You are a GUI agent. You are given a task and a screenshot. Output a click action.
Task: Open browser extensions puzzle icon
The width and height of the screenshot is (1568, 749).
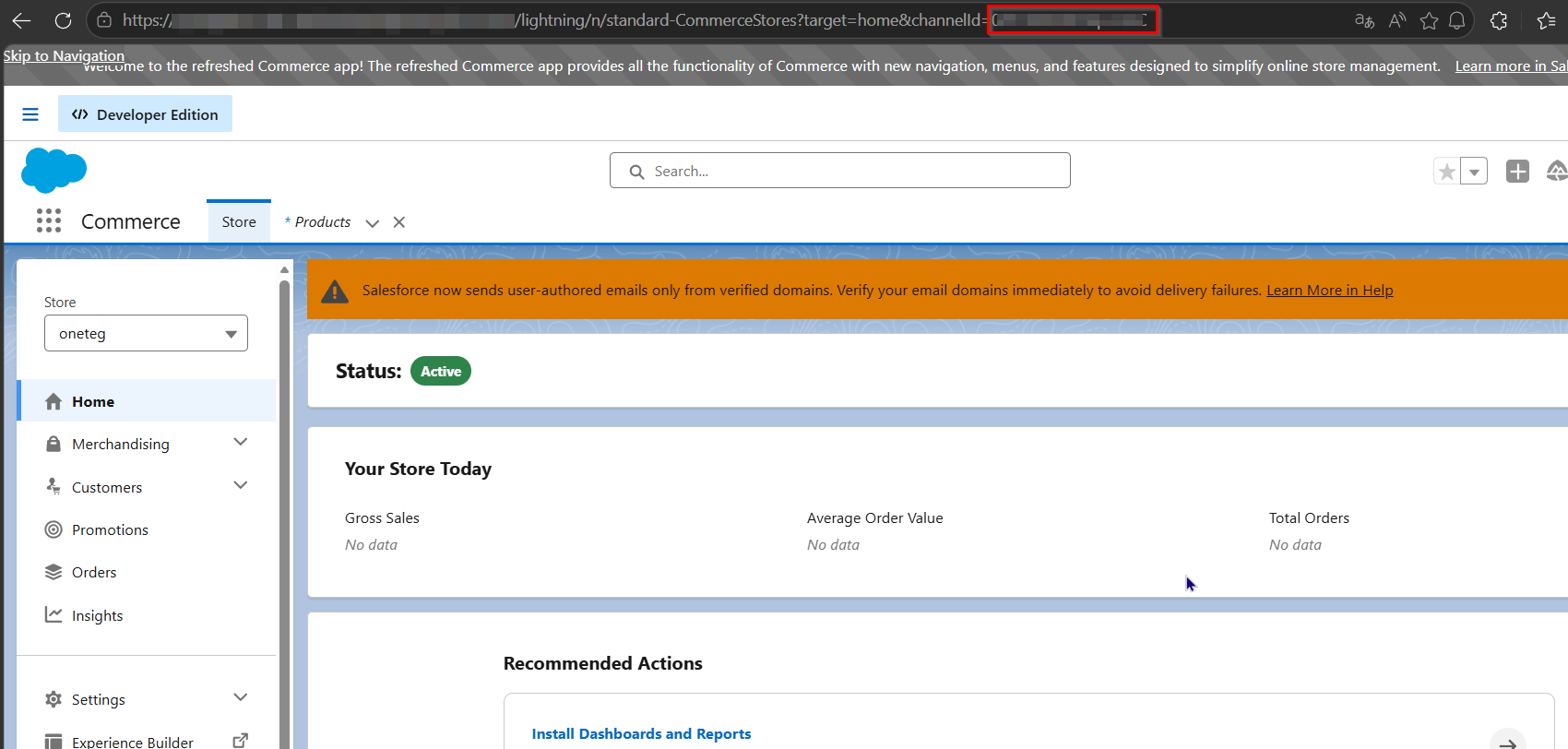click(1499, 20)
